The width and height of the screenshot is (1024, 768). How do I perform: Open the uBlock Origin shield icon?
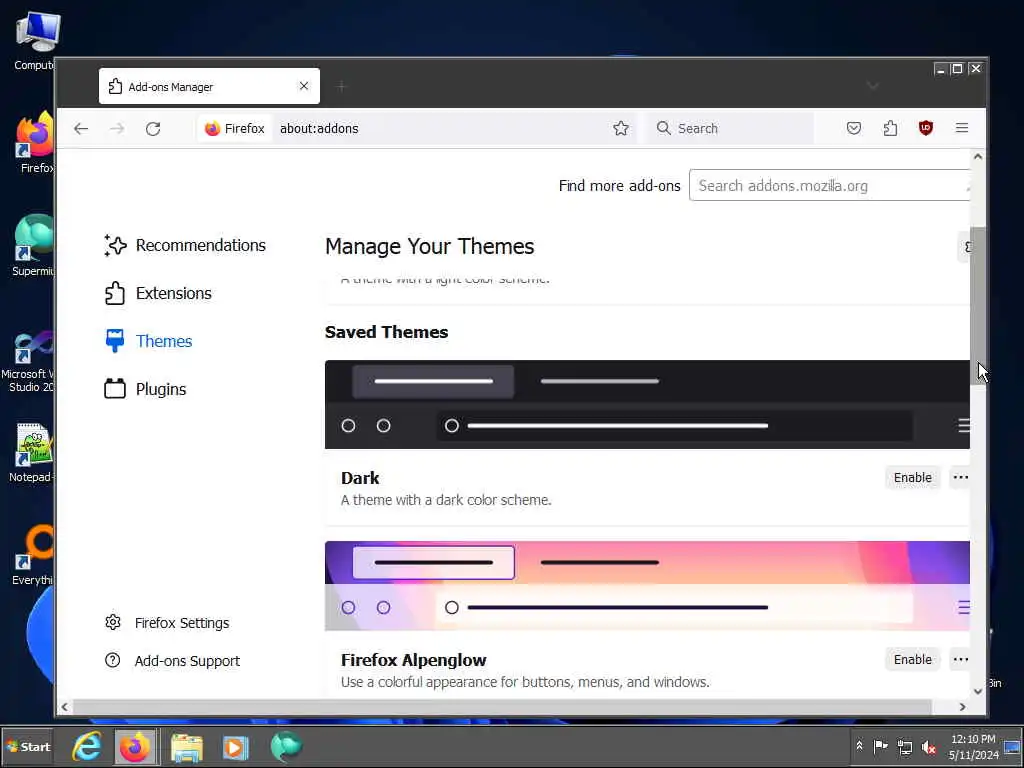coord(925,129)
